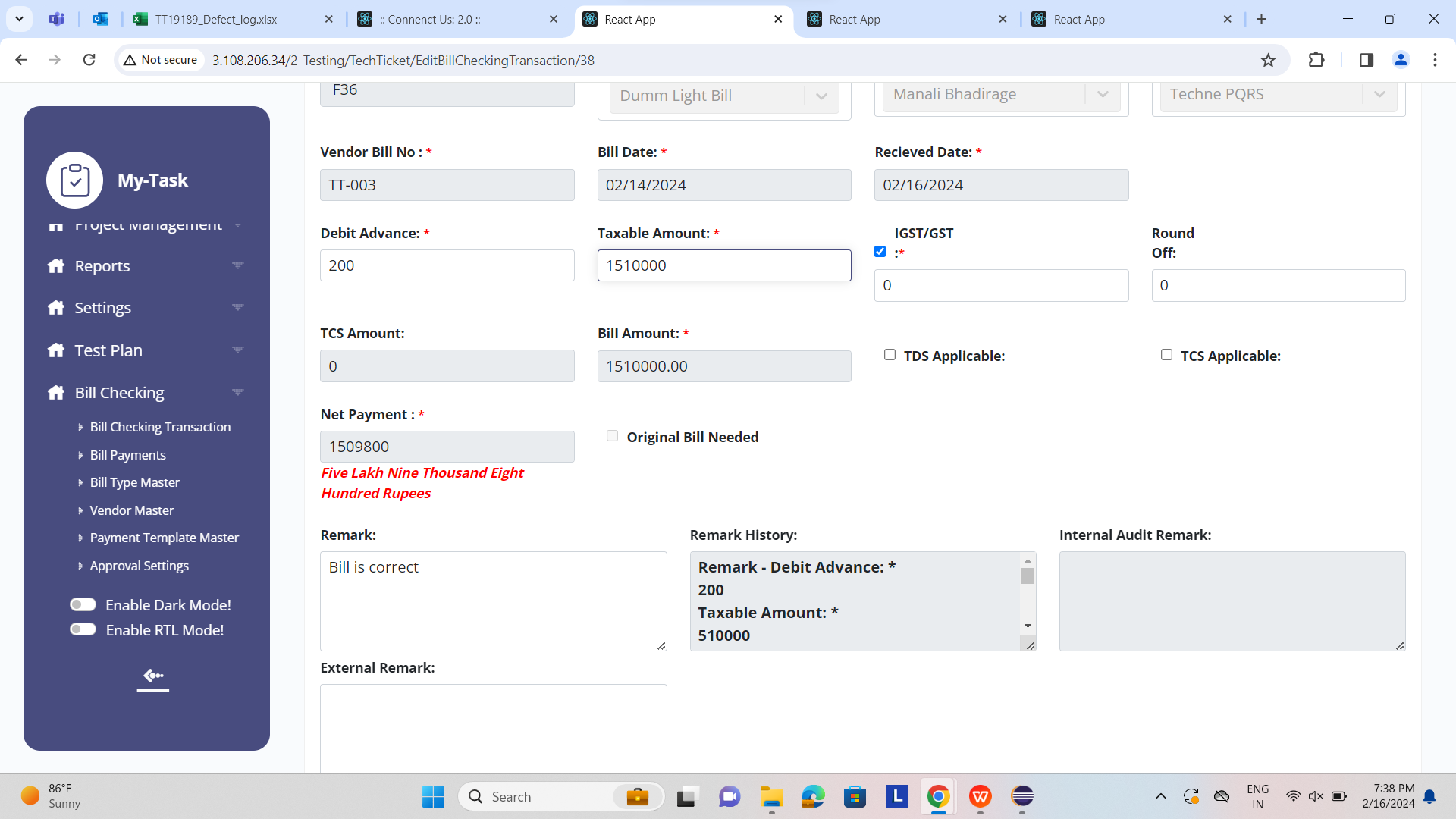This screenshot has height=819, width=1456.
Task: Open the pinned Outlook tab
Action: pyautogui.click(x=101, y=19)
